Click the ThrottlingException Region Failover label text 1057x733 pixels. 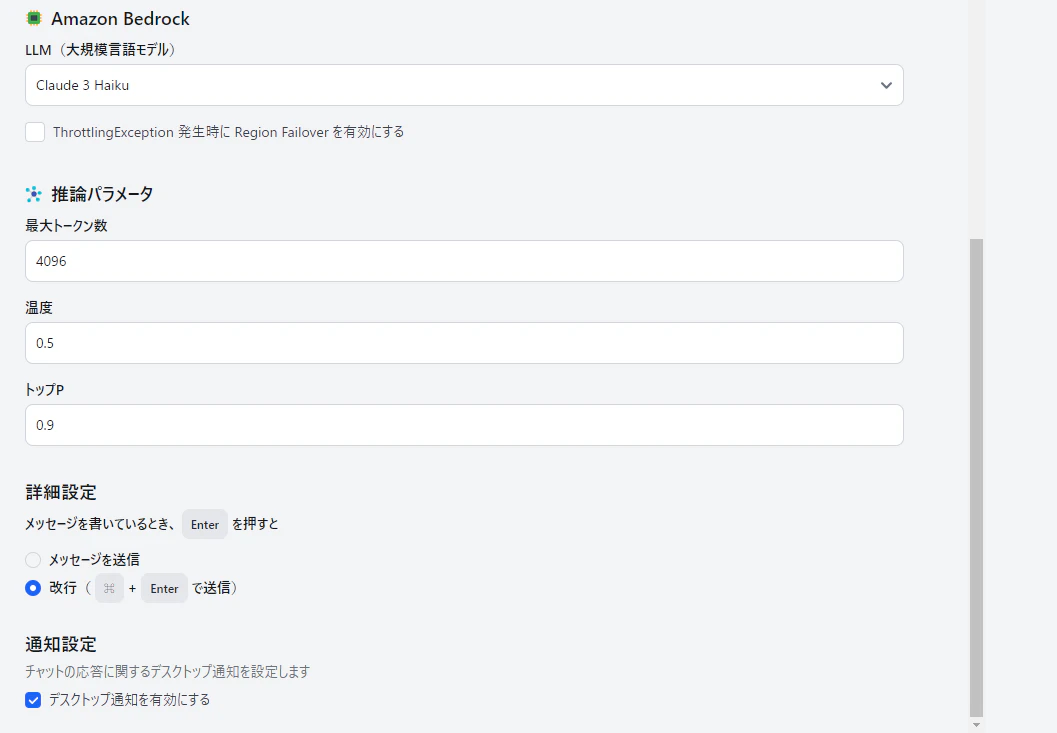229,132
